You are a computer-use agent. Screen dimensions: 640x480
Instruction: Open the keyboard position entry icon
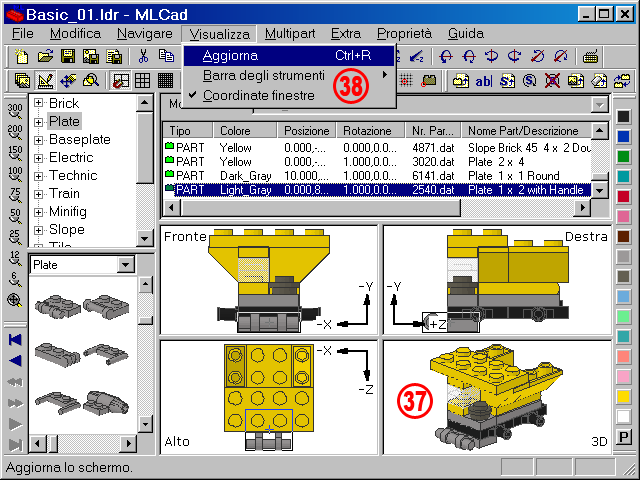click(590, 56)
